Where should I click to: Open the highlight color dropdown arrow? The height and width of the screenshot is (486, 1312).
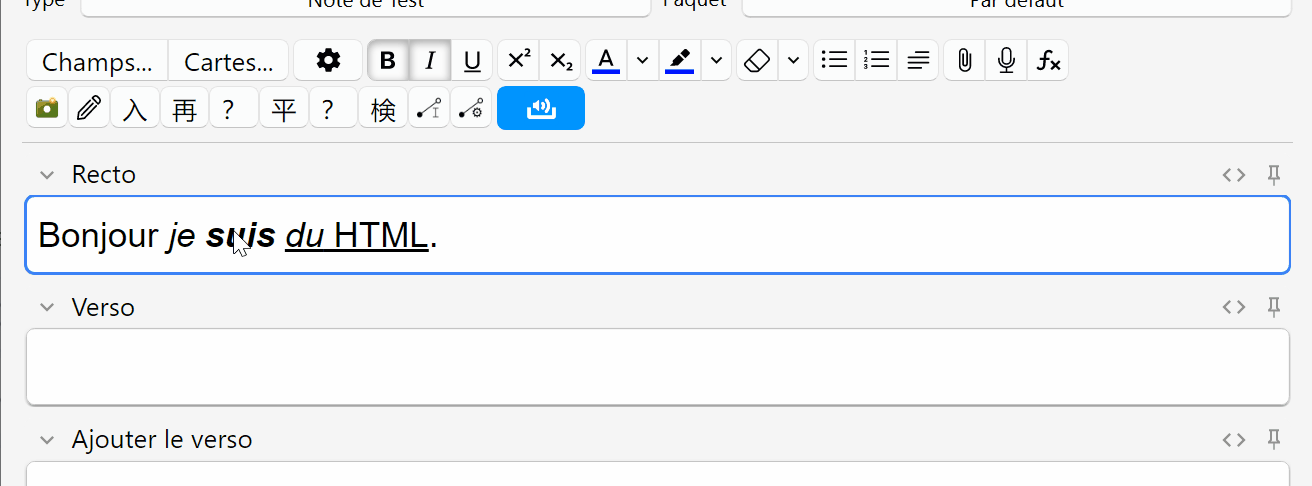coord(716,61)
